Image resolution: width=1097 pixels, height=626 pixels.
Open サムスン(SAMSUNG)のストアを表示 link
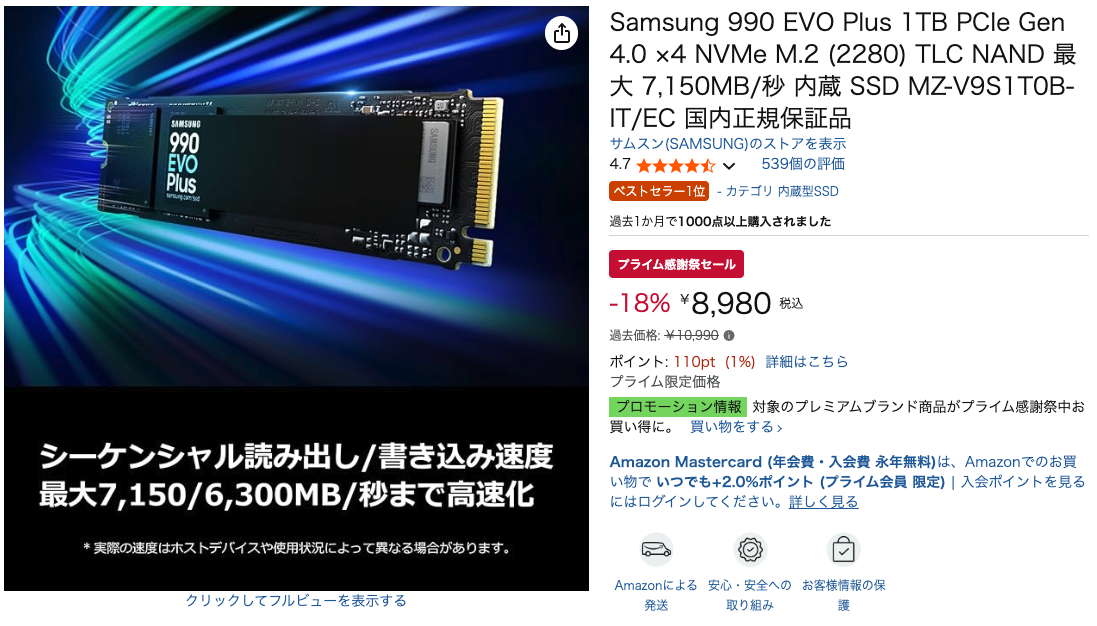(728, 143)
